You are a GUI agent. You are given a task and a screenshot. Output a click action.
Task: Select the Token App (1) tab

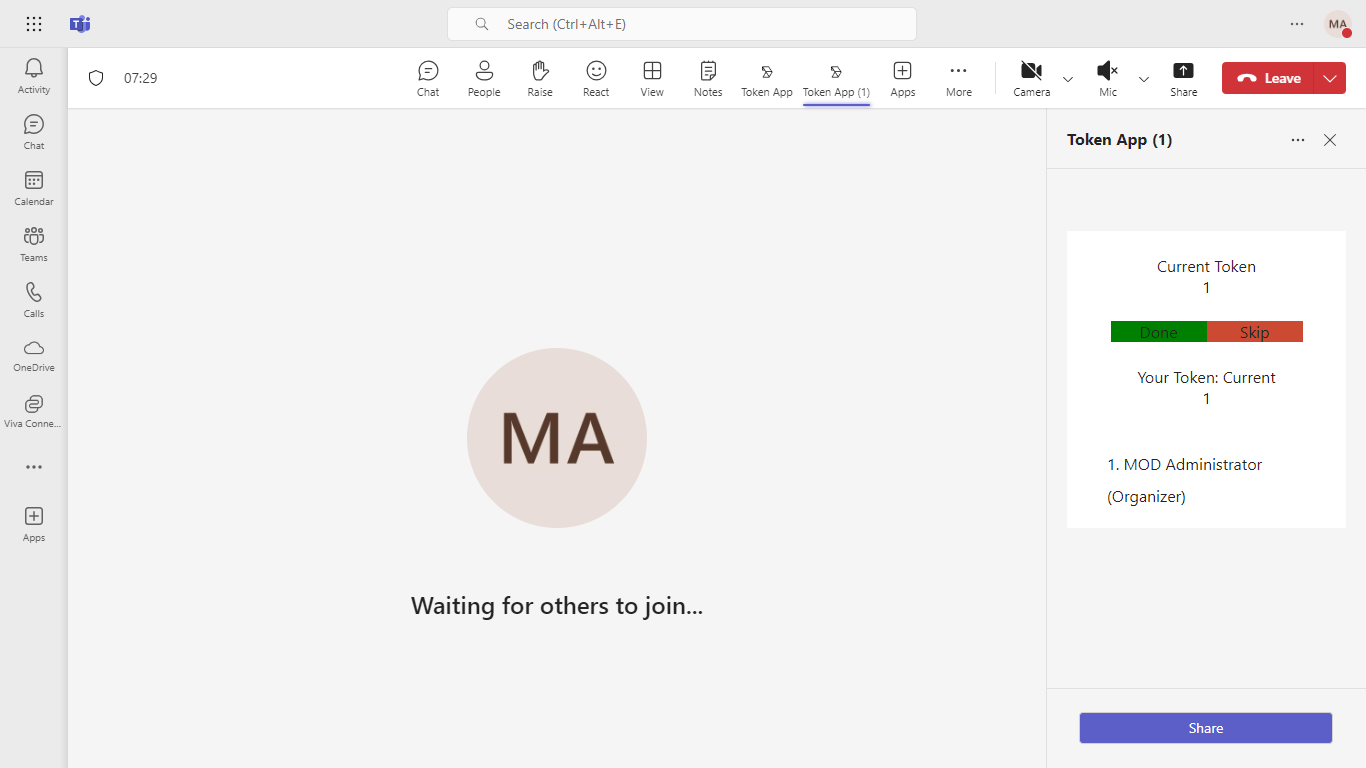836,78
